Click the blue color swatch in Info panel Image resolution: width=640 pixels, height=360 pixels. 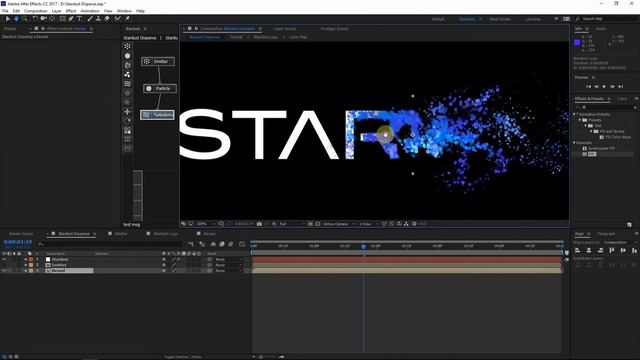tap(577, 42)
